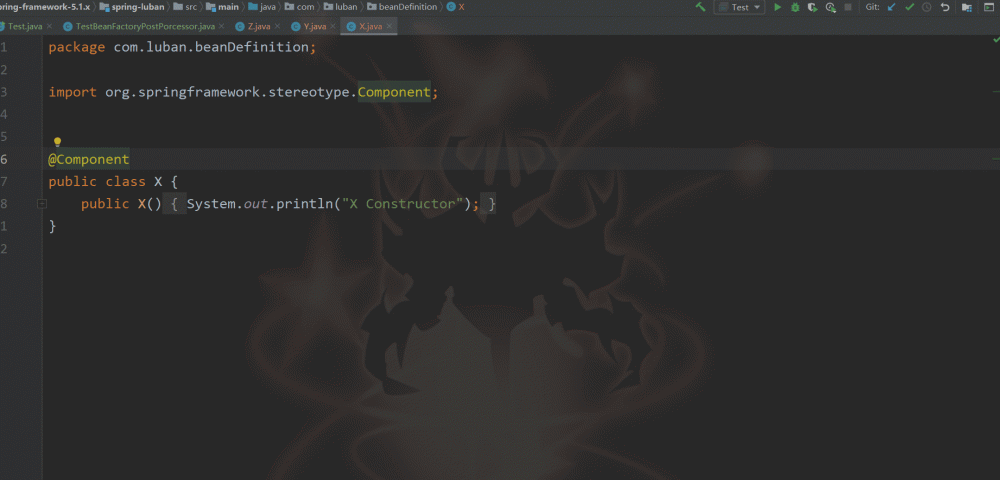Image resolution: width=1000 pixels, height=480 pixels.
Task: Expand folded constructor closing brace
Action: click(x=489, y=204)
